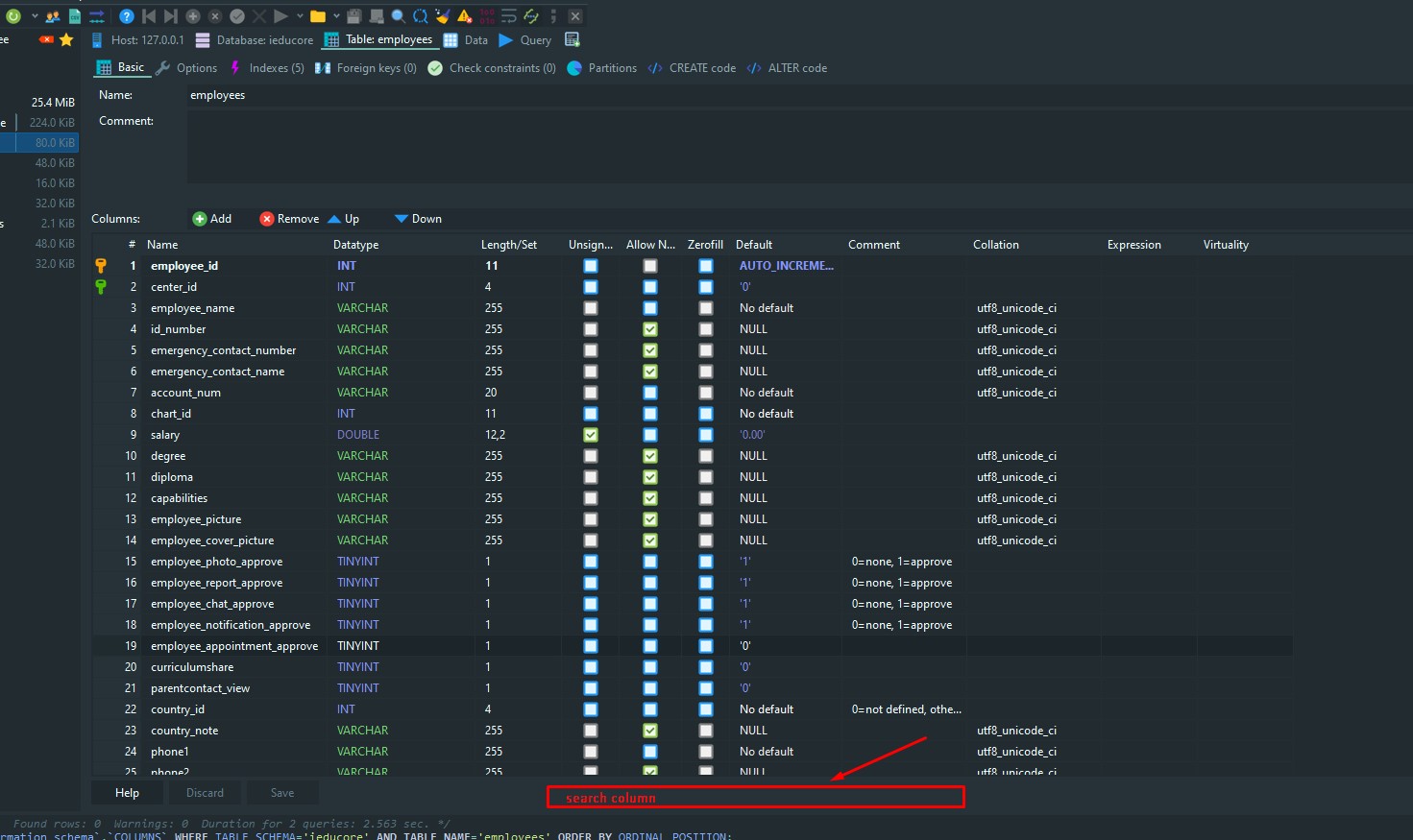The height and width of the screenshot is (840, 1413).
Task: Open the Foreign keys (0) tab
Action: click(366, 68)
